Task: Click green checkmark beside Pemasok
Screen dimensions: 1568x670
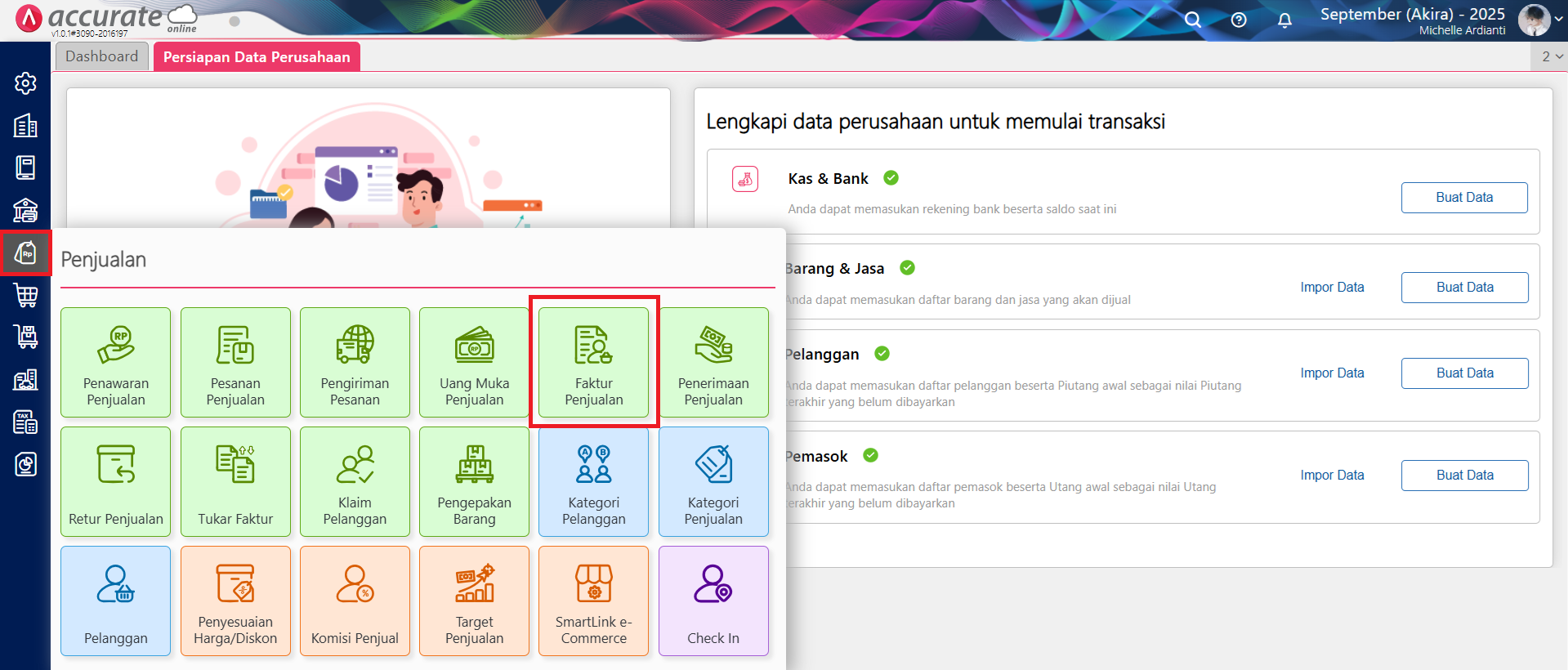Action: point(871,456)
